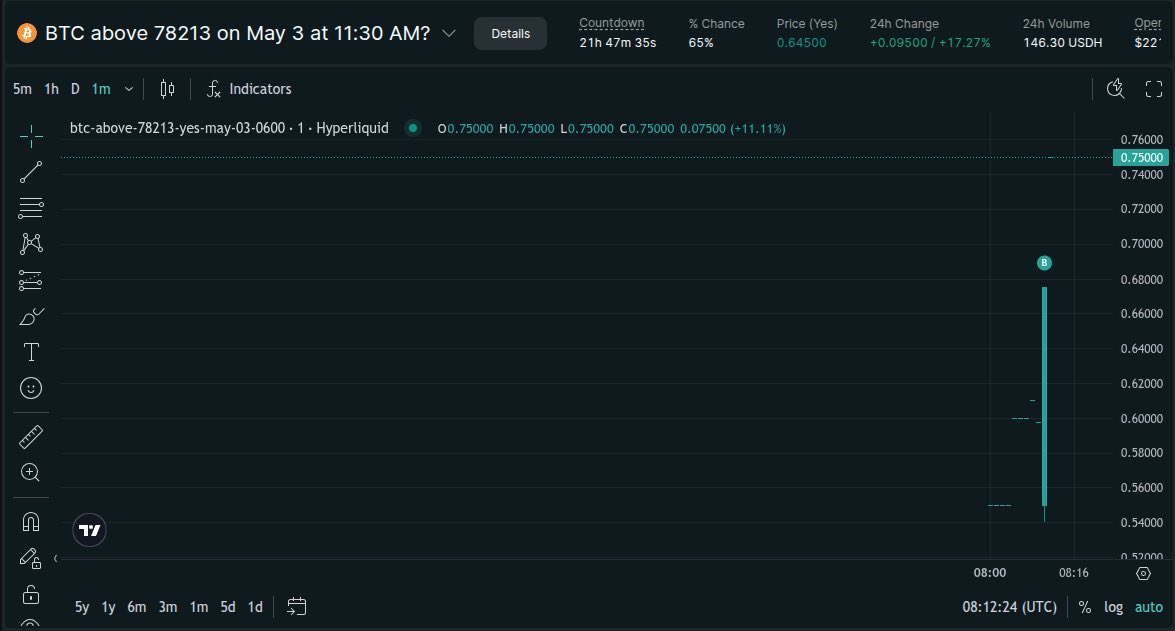The width and height of the screenshot is (1175, 631).
Task: Click the 146.30 USDH volume value
Action: click(x=1063, y=43)
